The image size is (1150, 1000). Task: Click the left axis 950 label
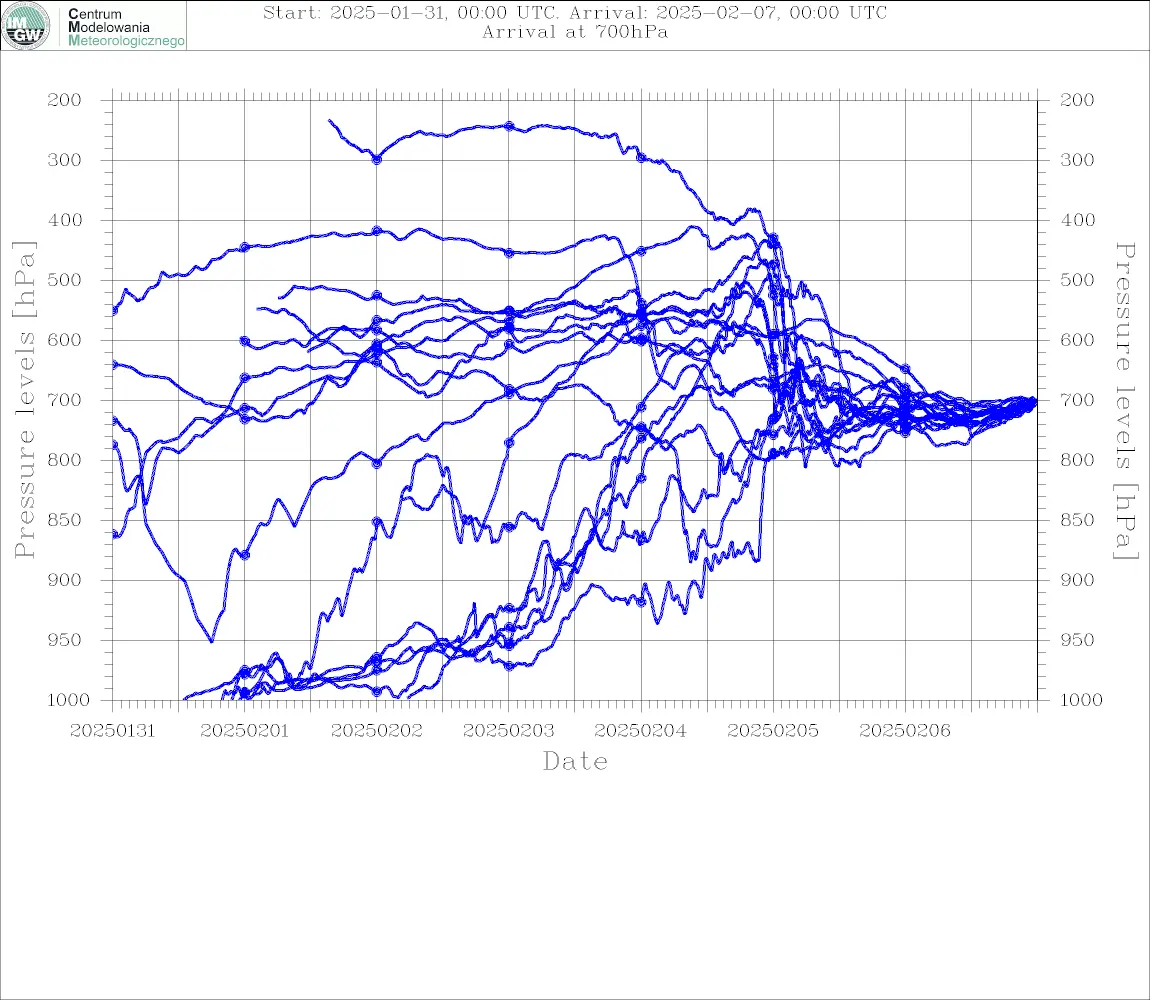click(x=65, y=640)
